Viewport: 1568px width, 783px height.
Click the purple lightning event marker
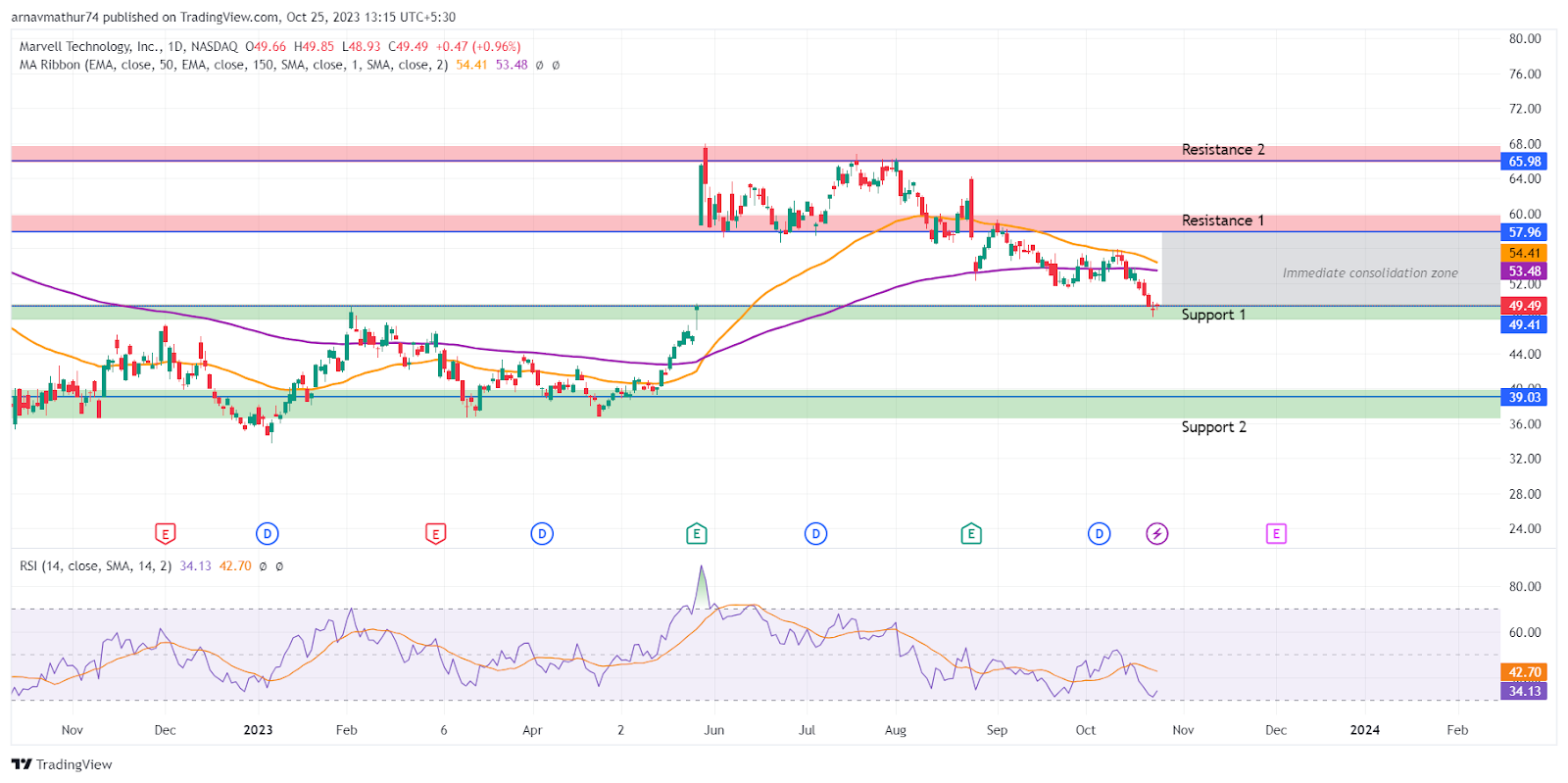(x=1157, y=534)
